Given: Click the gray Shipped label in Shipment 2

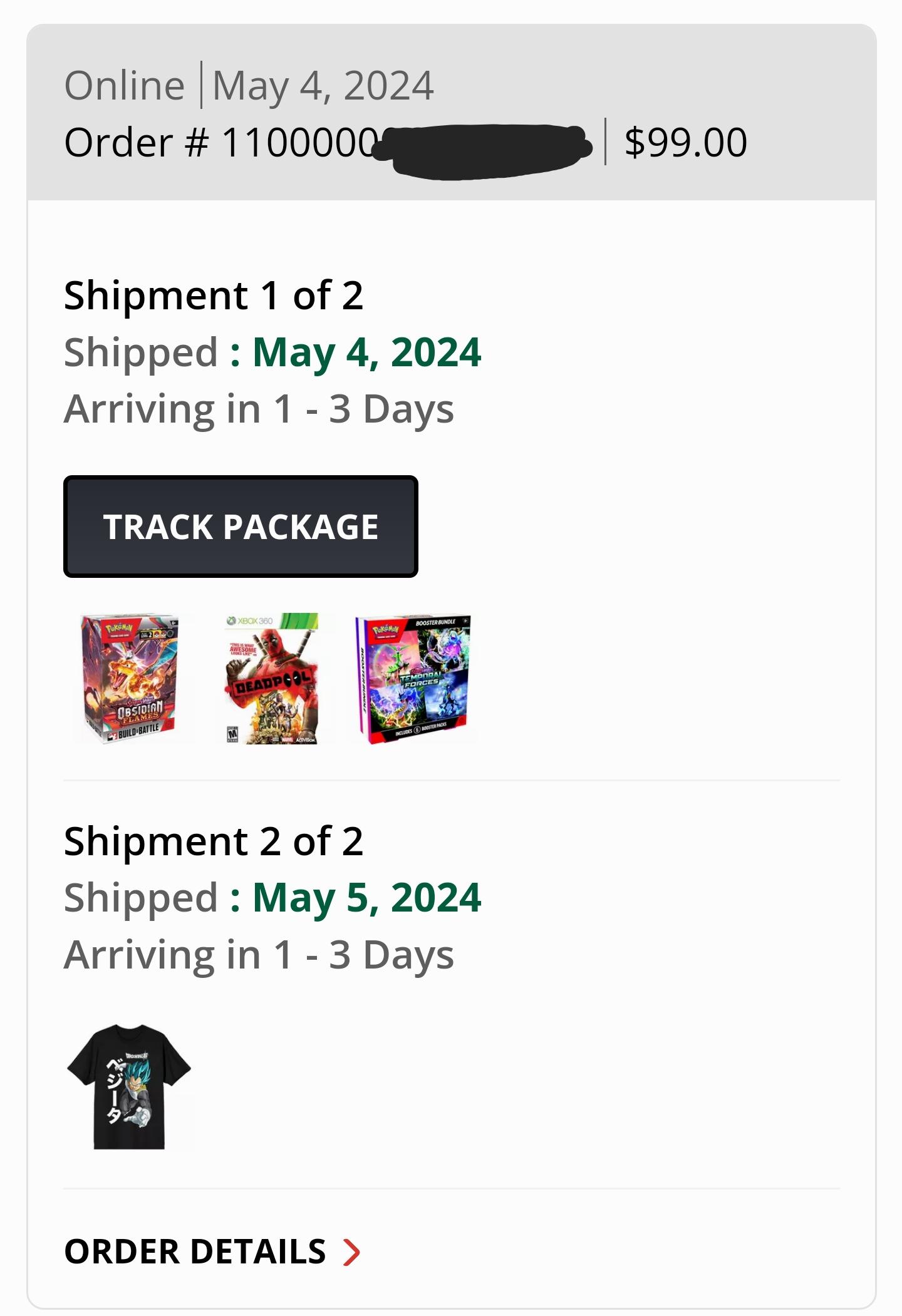Looking at the screenshot, I should click(141, 898).
